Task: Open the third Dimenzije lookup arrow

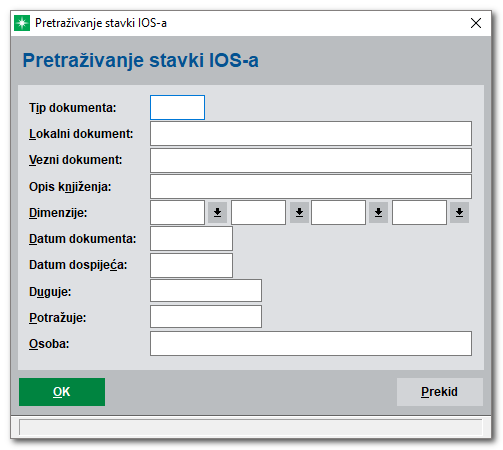Action: pyautogui.click(x=378, y=212)
